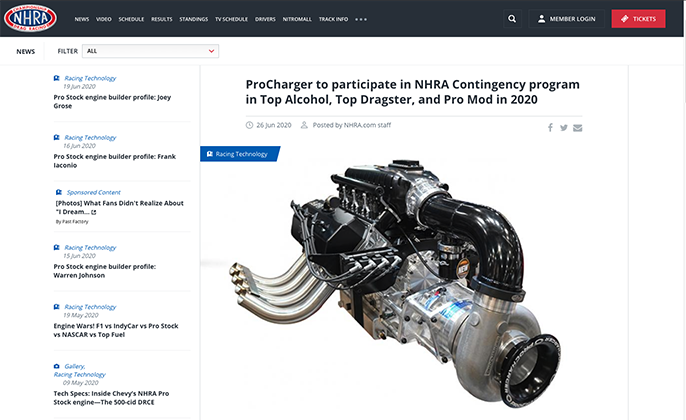
Task: Open the Schedule menu item
Action: 131,19
